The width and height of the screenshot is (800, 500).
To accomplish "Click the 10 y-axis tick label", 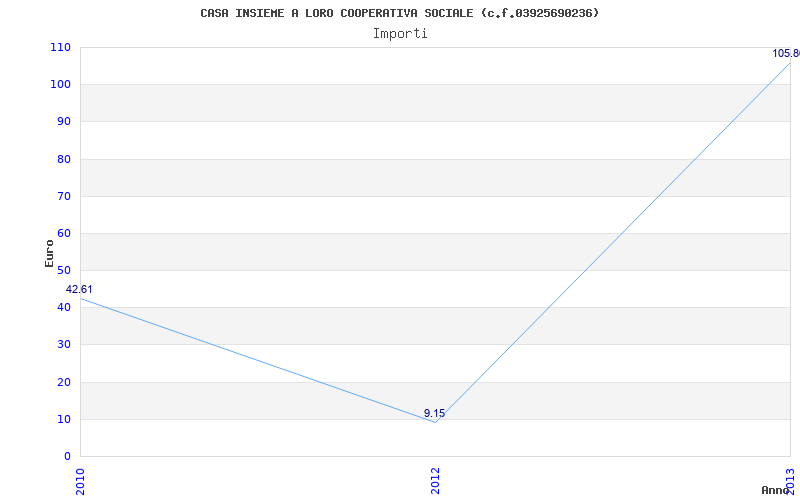I will tap(64, 419).
